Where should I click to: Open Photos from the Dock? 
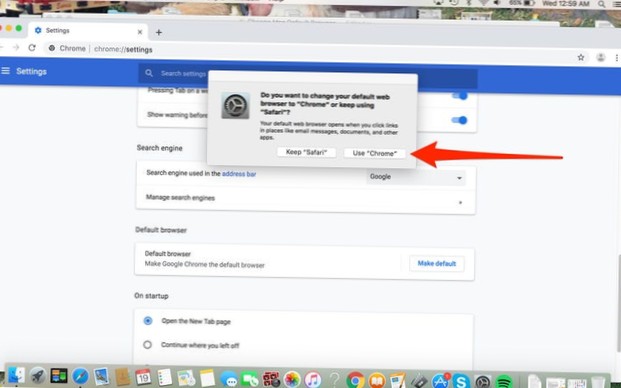click(292, 380)
